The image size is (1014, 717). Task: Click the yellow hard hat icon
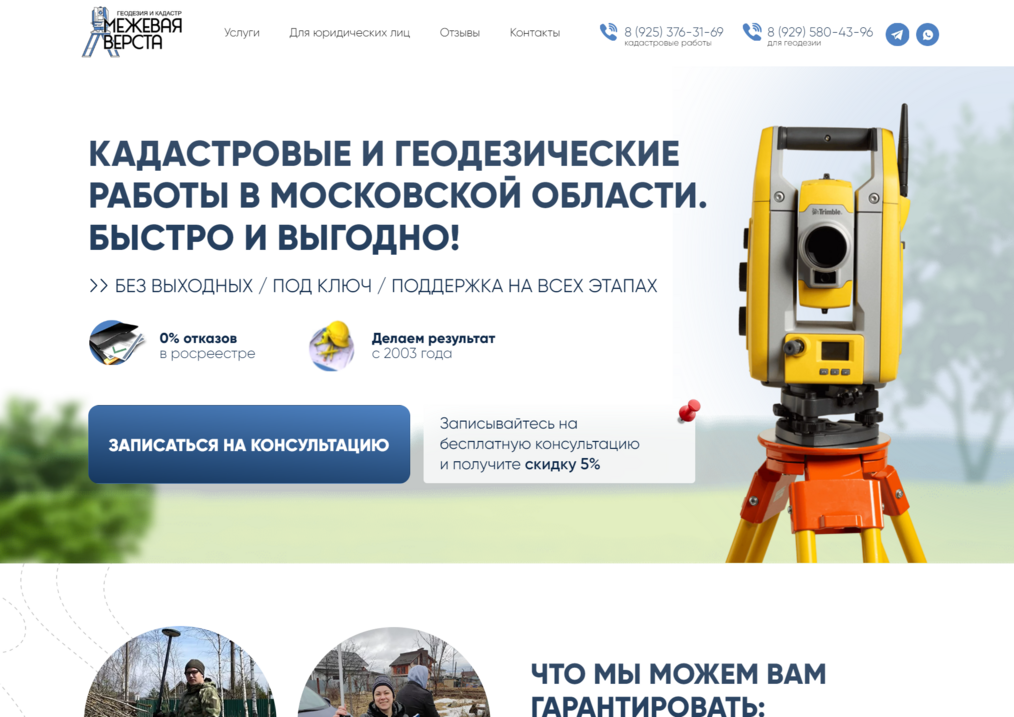(332, 345)
